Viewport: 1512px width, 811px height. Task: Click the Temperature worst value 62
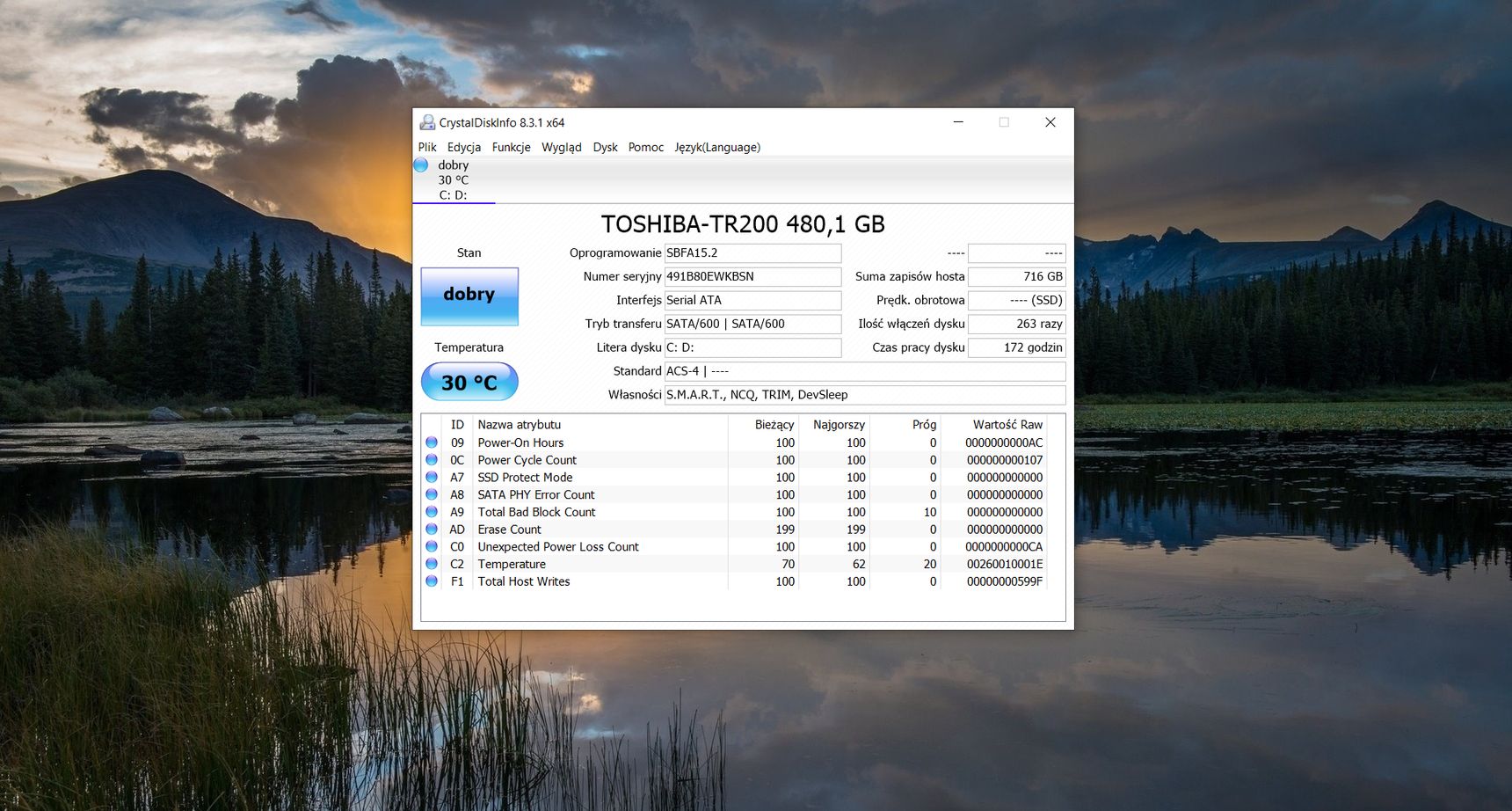point(859,564)
